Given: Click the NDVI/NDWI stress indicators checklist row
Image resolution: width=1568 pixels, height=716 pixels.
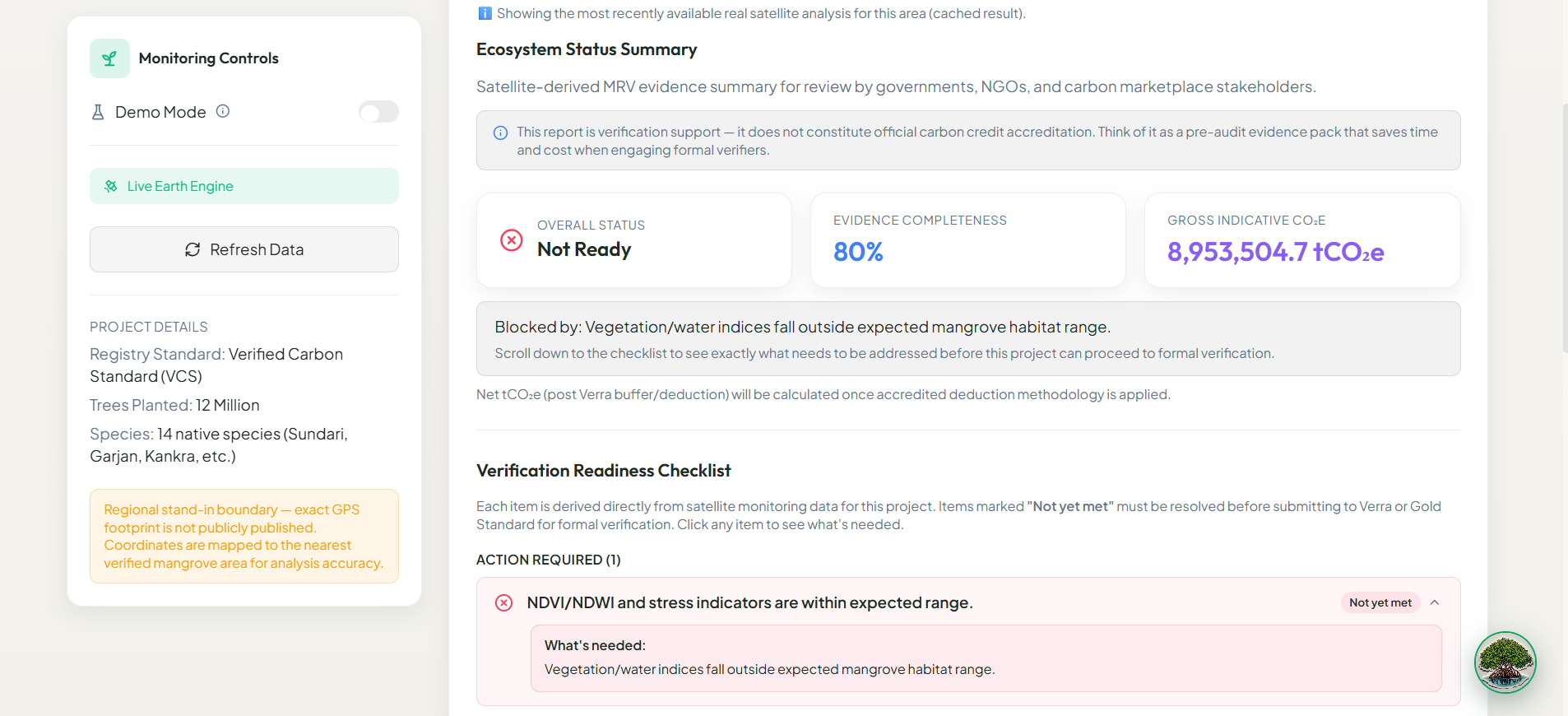Looking at the screenshot, I should [968, 602].
